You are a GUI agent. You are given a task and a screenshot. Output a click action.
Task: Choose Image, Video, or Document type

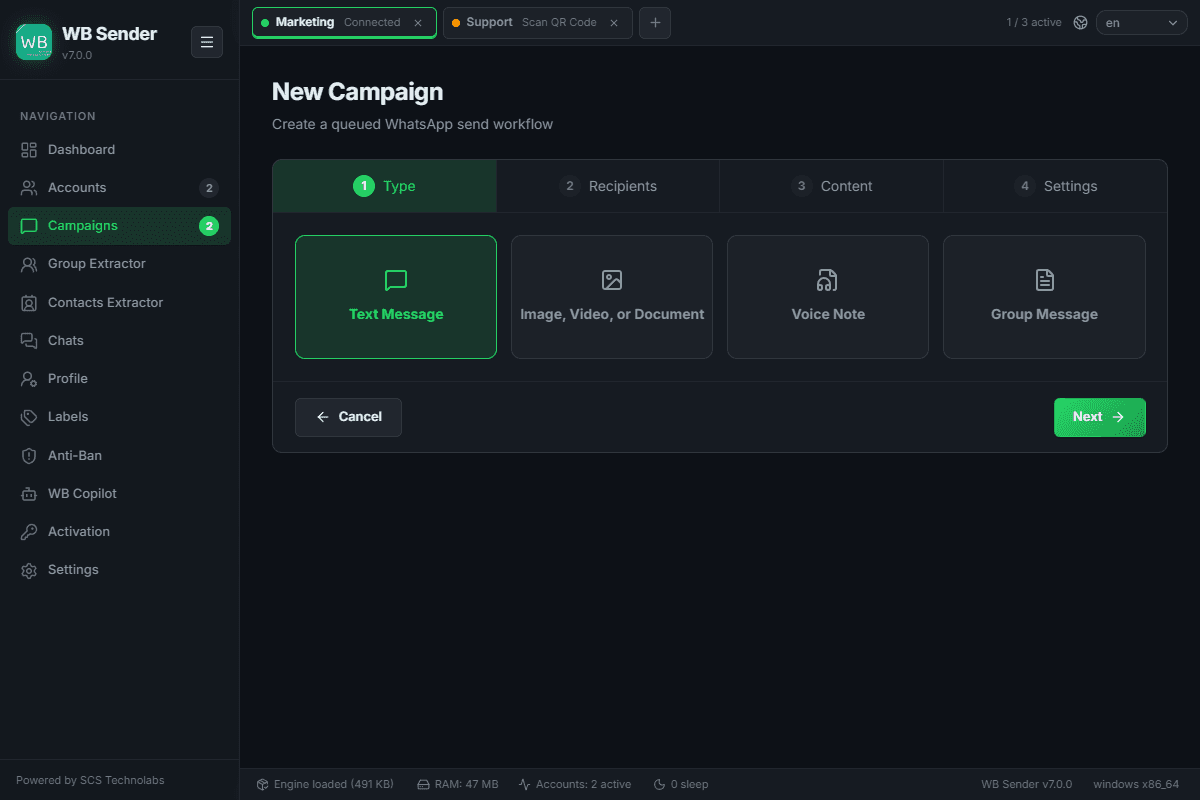tap(612, 297)
